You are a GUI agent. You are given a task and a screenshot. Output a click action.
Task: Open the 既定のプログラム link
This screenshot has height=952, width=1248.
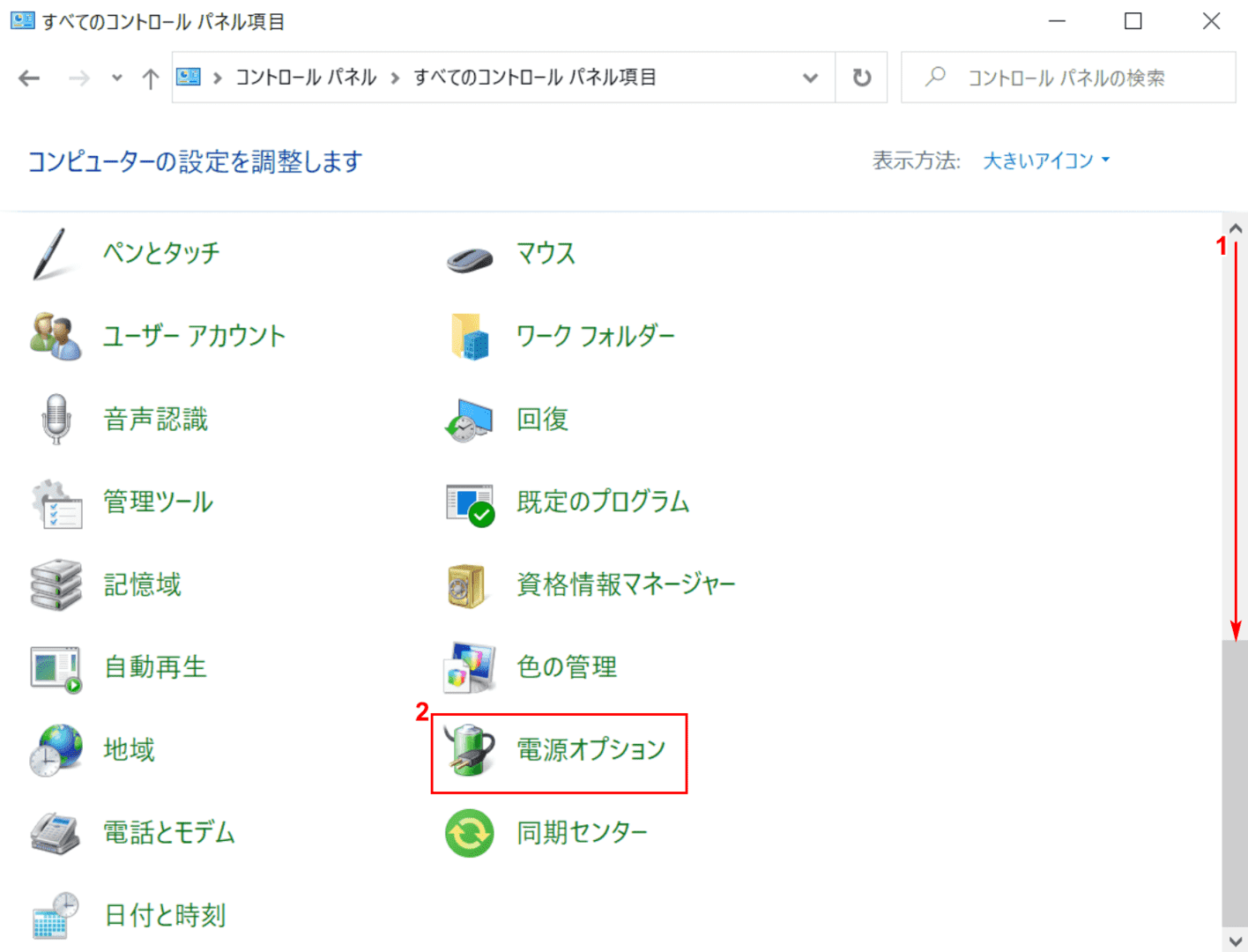tap(604, 502)
